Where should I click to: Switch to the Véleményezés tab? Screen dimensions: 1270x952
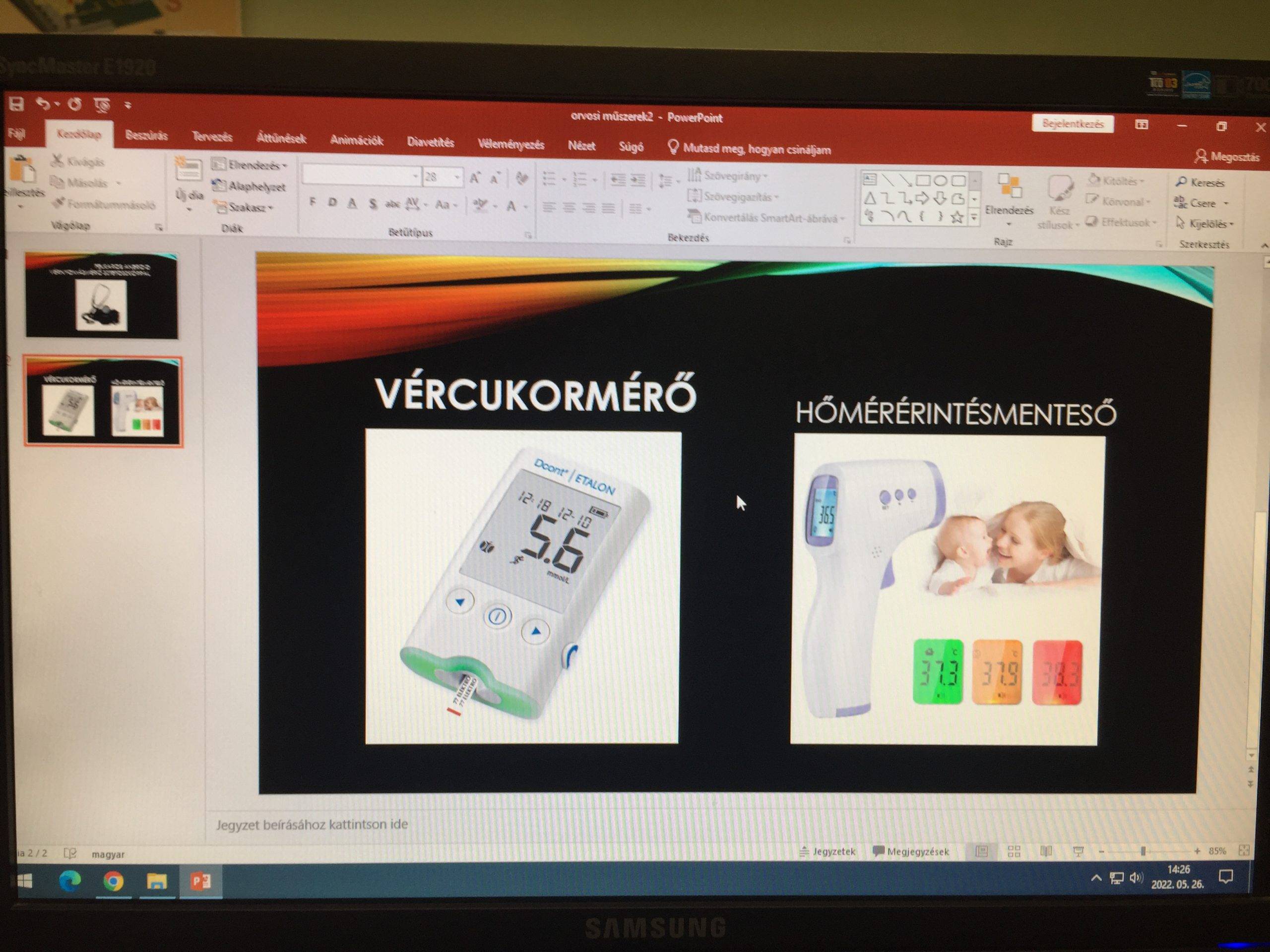click(x=511, y=145)
